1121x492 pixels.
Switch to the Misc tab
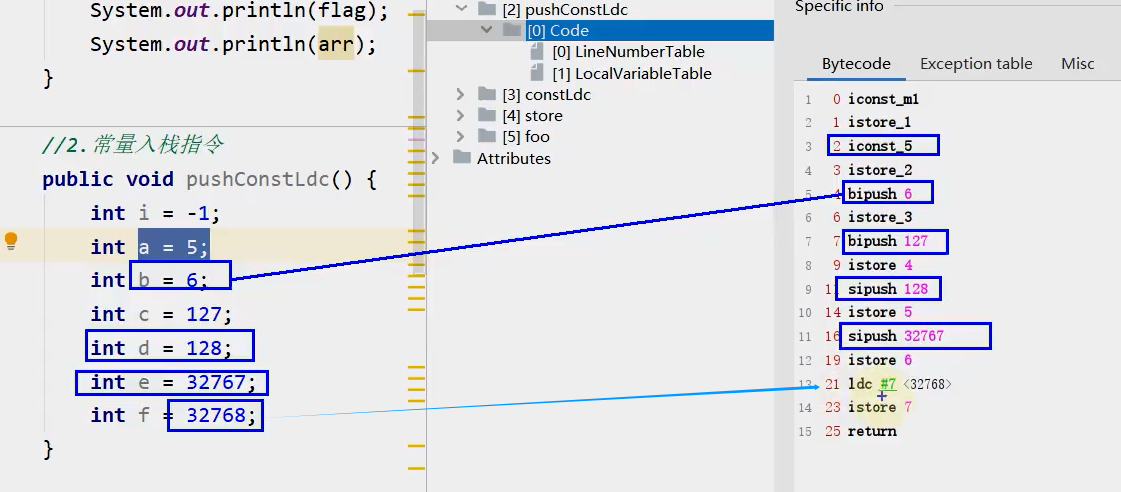[1077, 64]
